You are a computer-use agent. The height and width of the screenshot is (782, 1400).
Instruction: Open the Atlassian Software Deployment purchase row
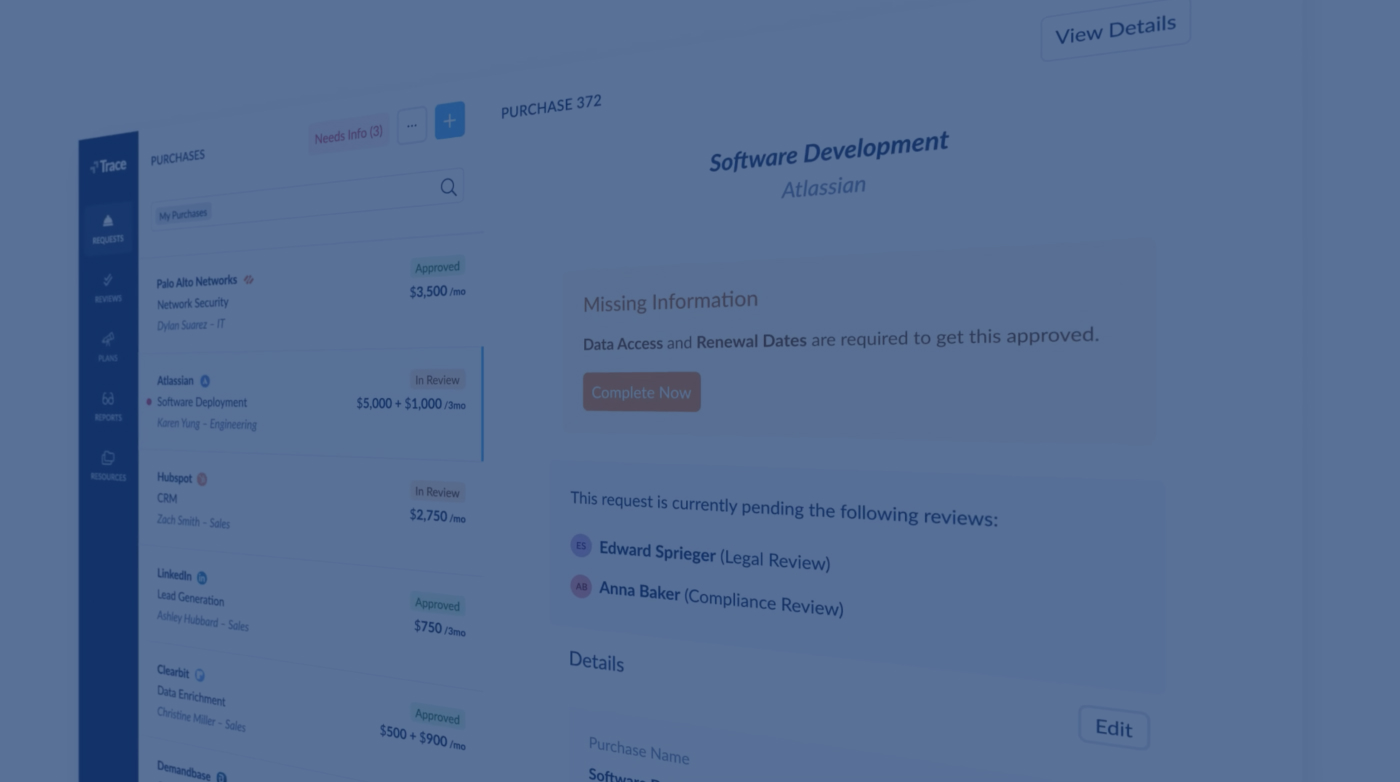tap(310, 403)
